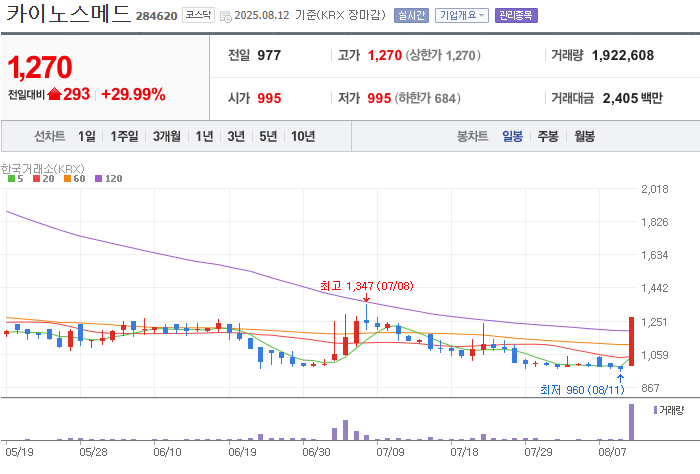The image size is (700, 474).
Task: Click the stock code 284620
Action: [157, 16]
